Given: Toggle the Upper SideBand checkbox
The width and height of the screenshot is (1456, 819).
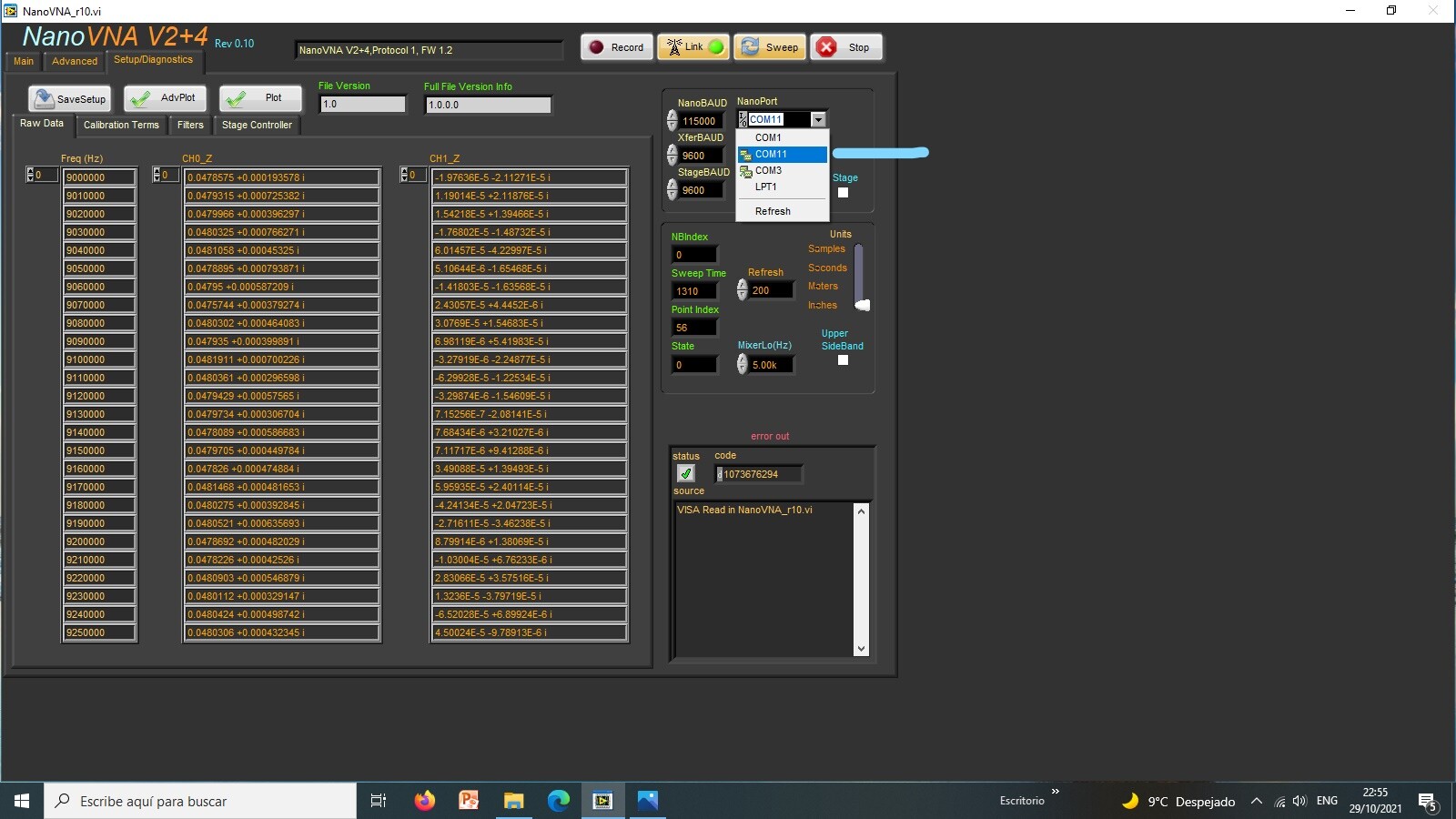Looking at the screenshot, I should 843,360.
